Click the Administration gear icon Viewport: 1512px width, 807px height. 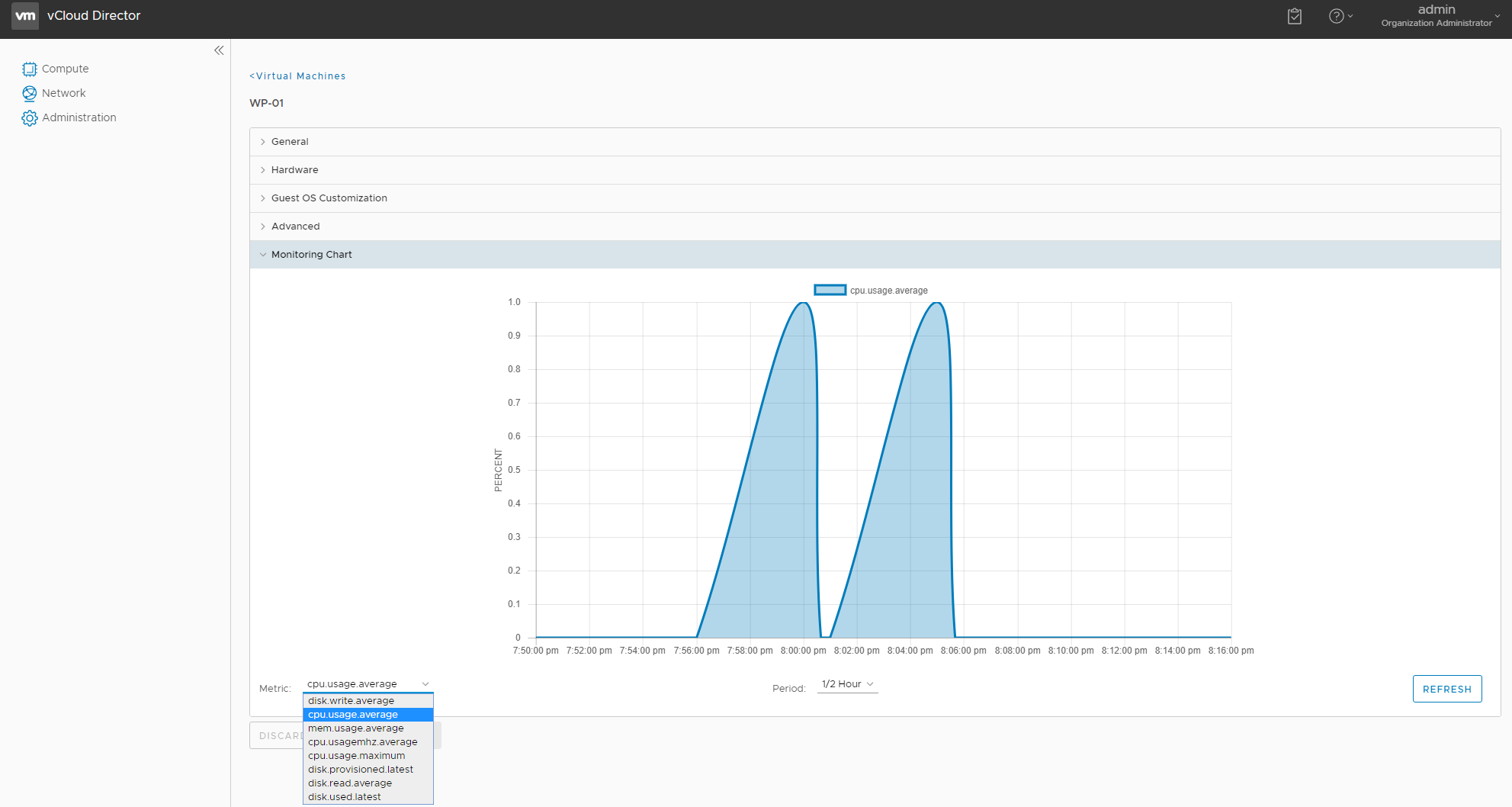point(29,118)
